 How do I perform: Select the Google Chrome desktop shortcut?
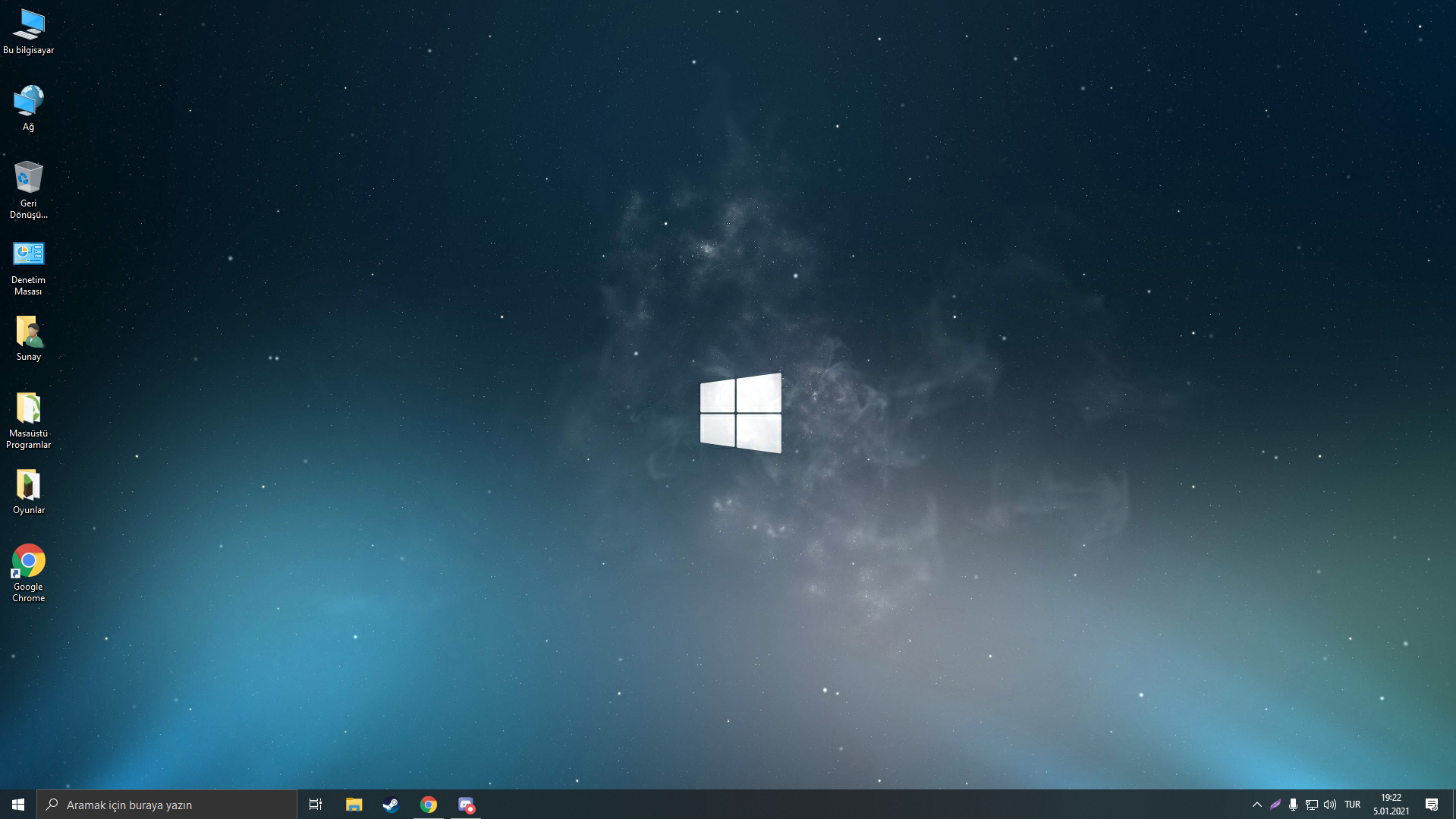click(29, 574)
